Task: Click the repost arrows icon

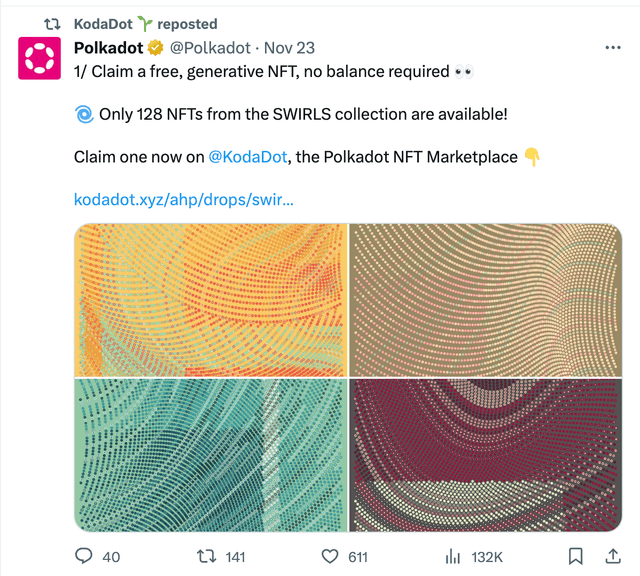Action: [207, 556]
